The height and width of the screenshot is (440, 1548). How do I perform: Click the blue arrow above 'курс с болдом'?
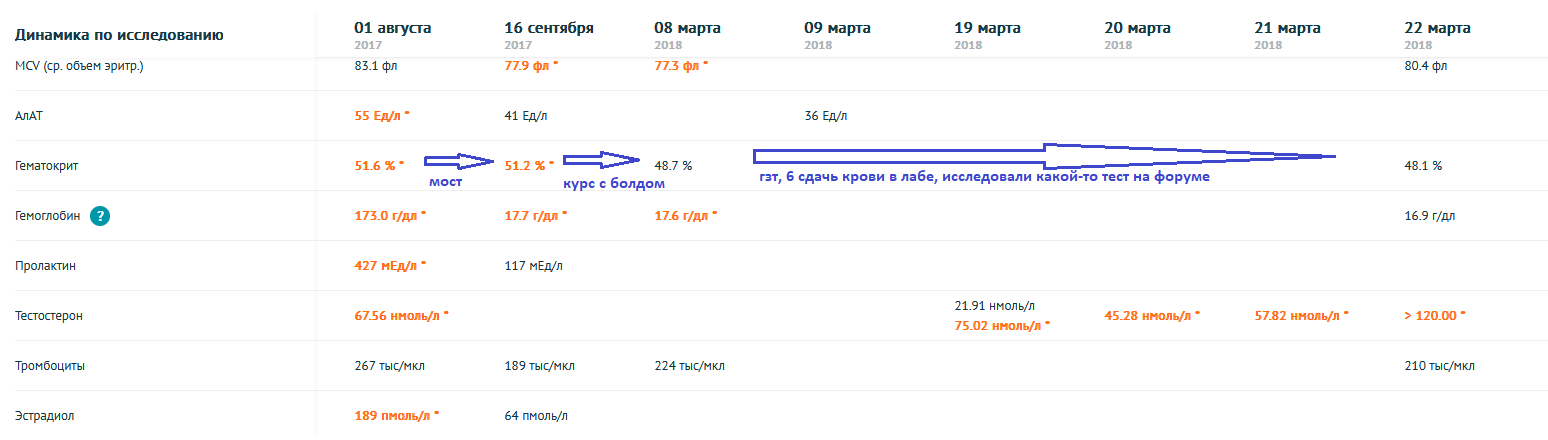600,160
